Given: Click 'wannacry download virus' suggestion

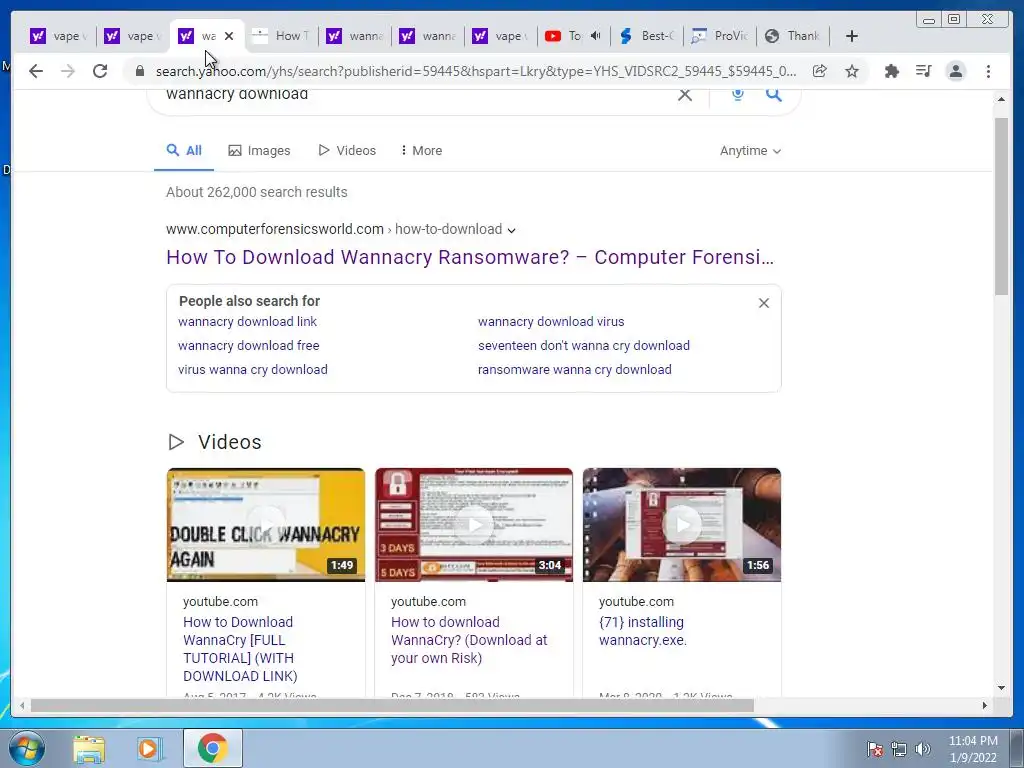Looking at the screenshot, I should (551, 321).
